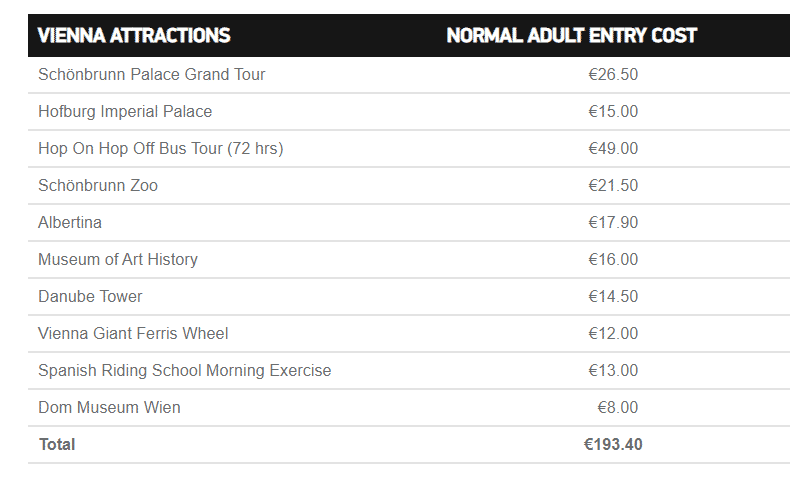Select Hop On Hop Off Bus Tour
Image resolution: width=805 pixels, height=479 pixels.
[x=161, y=148]
